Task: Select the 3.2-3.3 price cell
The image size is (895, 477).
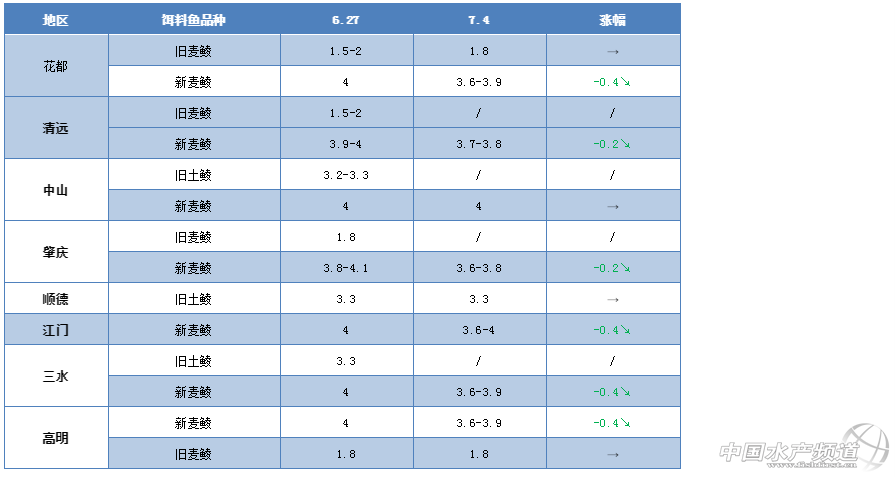Action: click(346, 175)
